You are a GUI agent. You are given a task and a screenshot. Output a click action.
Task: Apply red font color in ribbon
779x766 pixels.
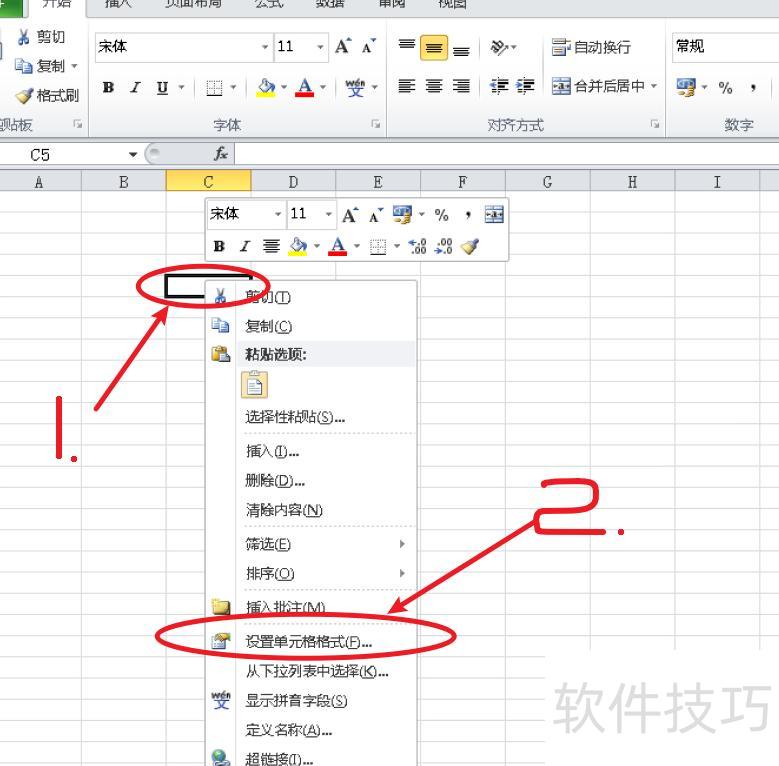pos(305,88)
